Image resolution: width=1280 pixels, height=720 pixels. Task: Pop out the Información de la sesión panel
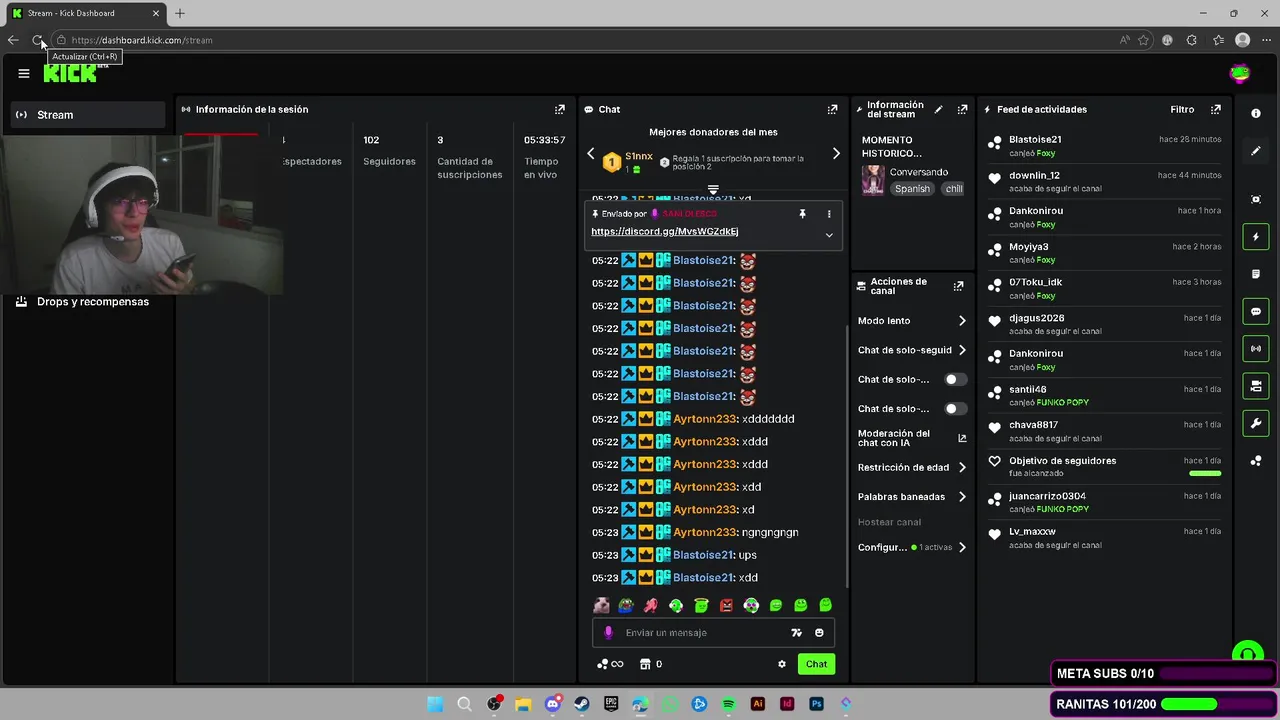click(559, 109)
